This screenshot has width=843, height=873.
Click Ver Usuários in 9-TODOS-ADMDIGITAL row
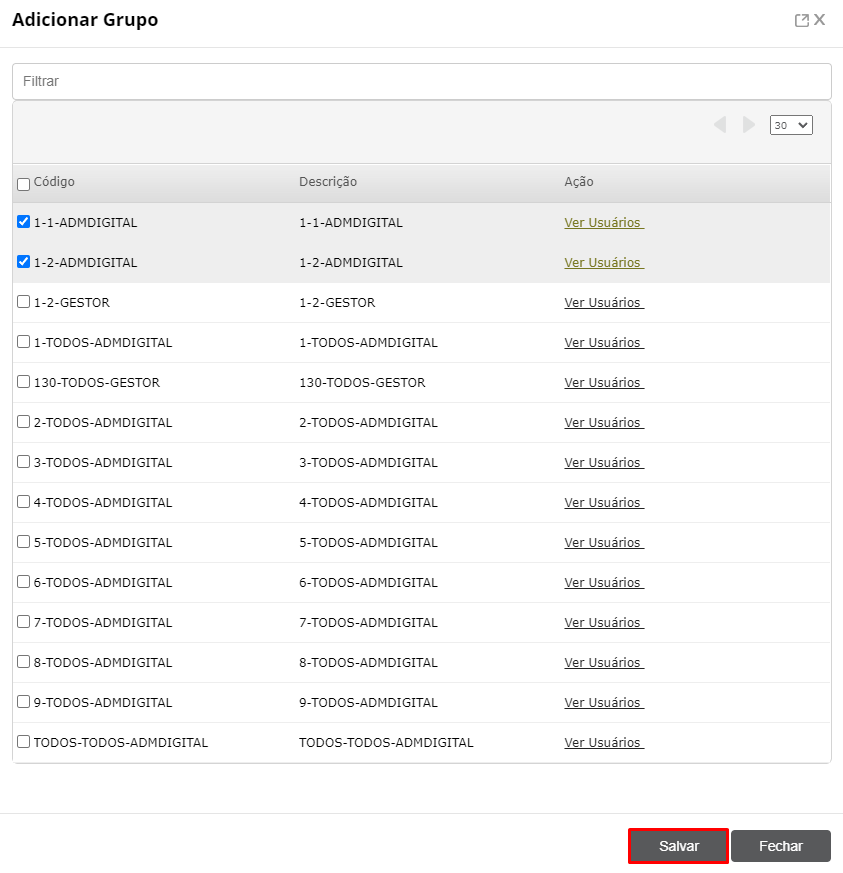coord(604,703)
